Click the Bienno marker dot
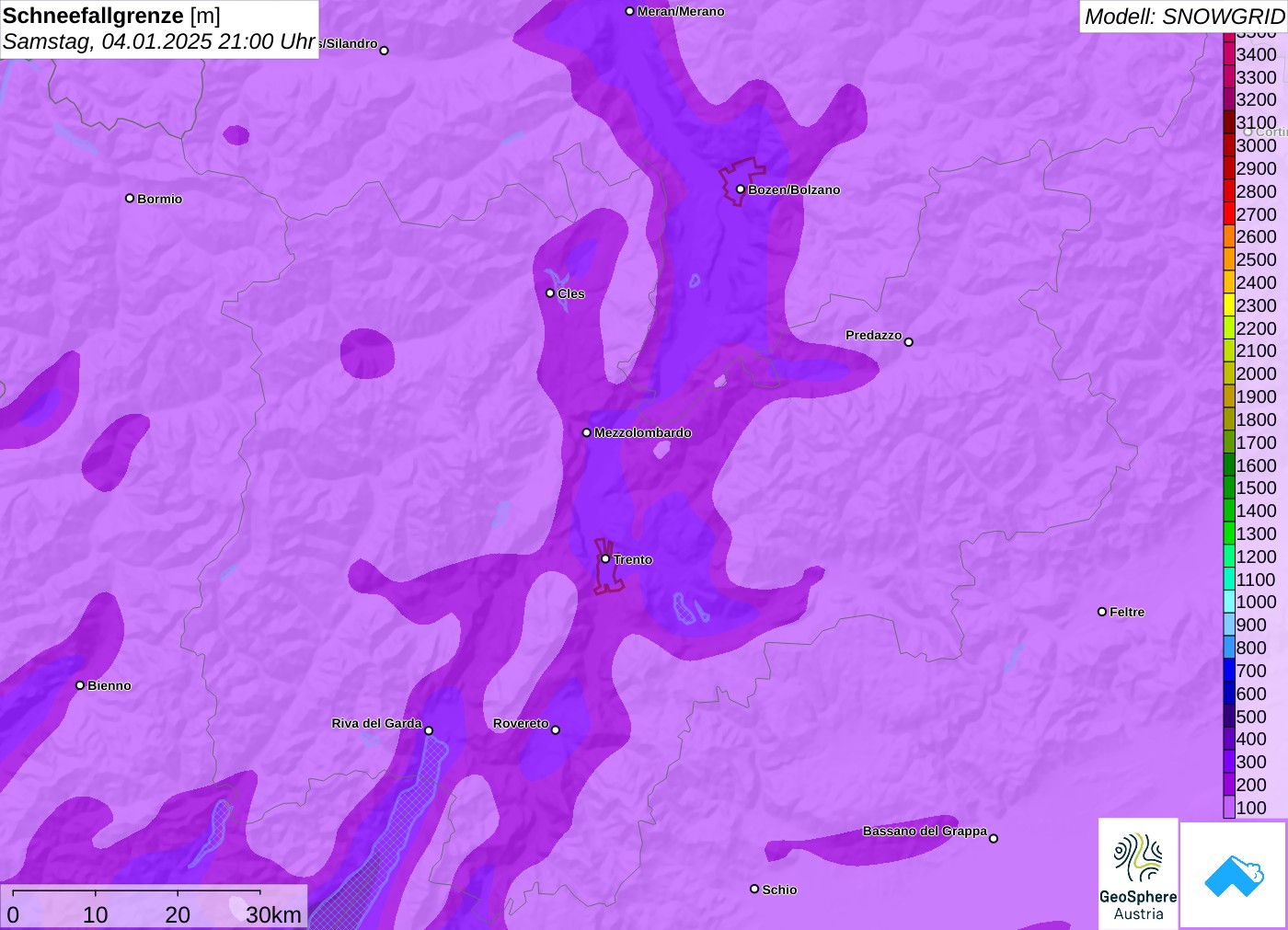This screenshot has height=930, width=1288. (80, 685)
